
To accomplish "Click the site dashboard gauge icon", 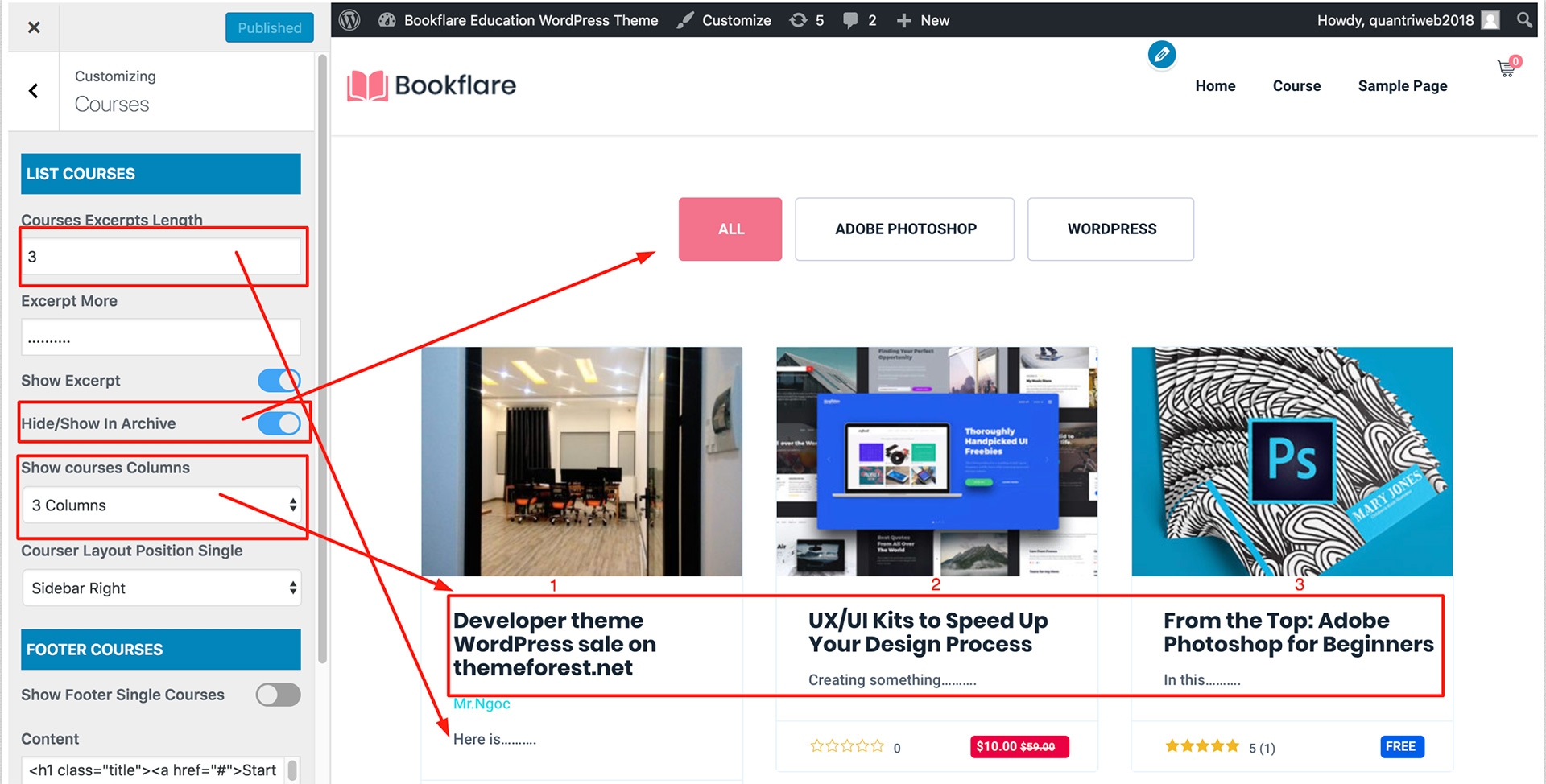I will click(387, 20).
